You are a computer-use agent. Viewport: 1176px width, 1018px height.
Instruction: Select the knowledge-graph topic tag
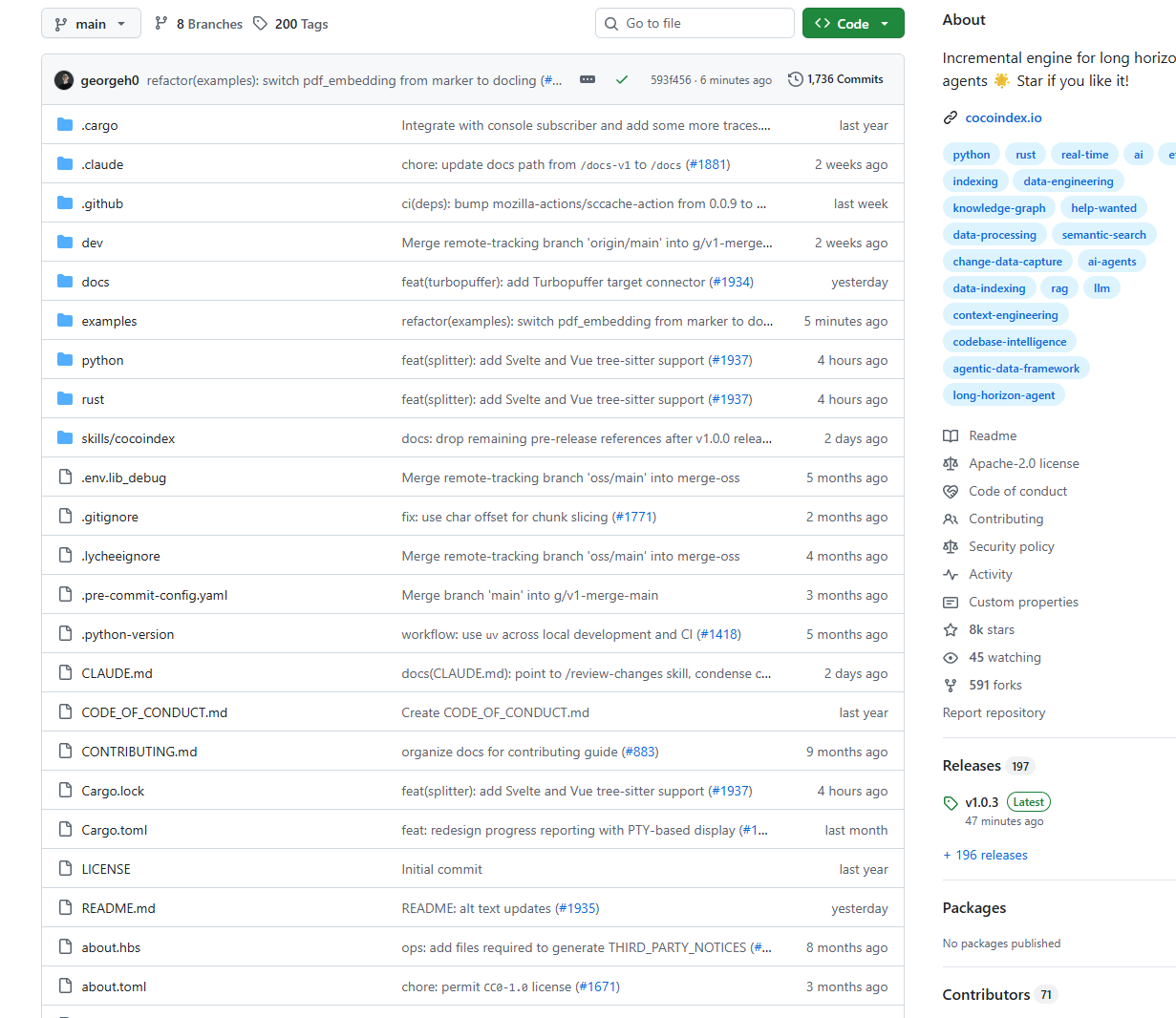pyautogui.click(x=999, y=208)
